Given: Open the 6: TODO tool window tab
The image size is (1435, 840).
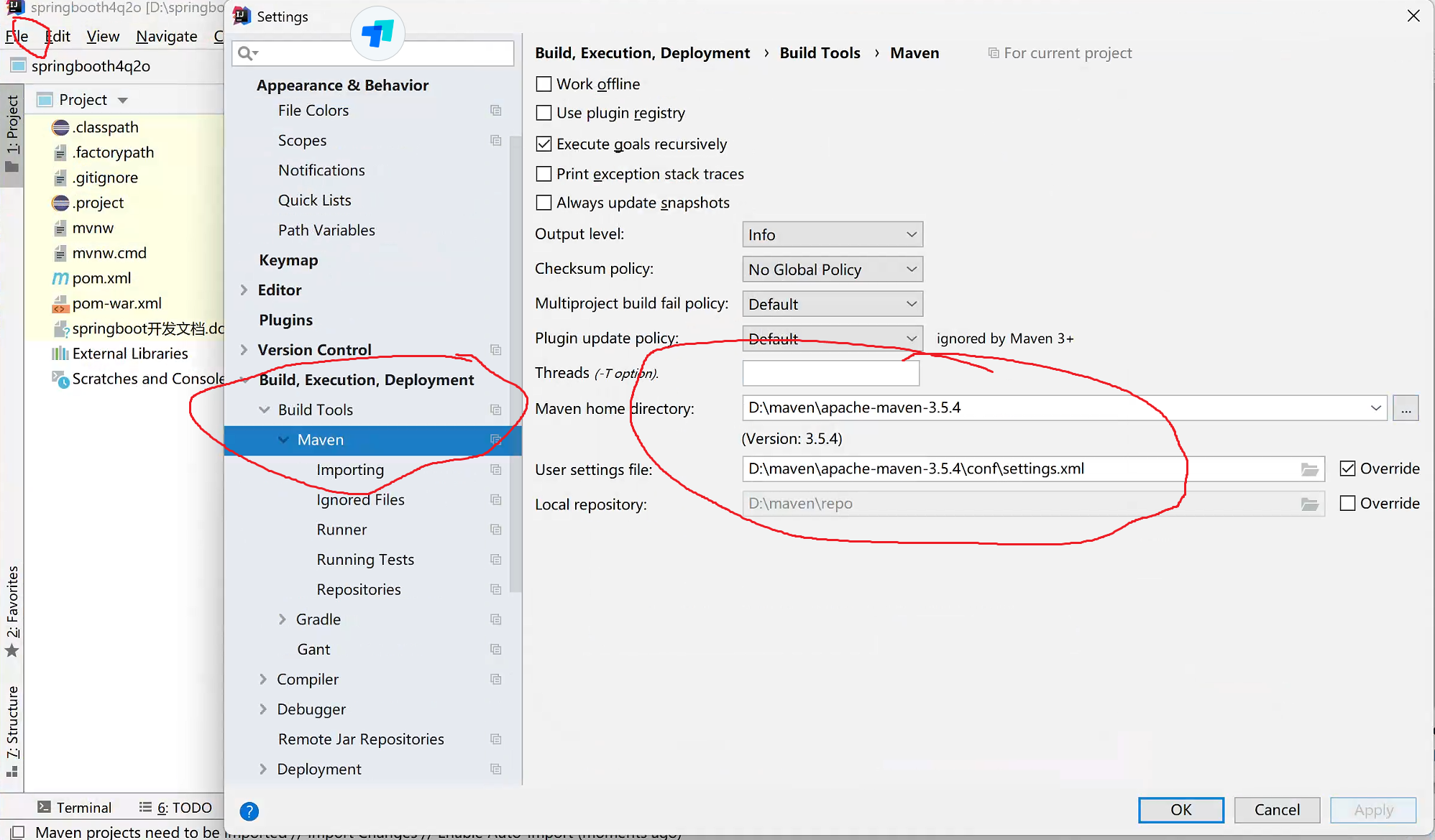Looking at the screenshot, I should 176,808.
